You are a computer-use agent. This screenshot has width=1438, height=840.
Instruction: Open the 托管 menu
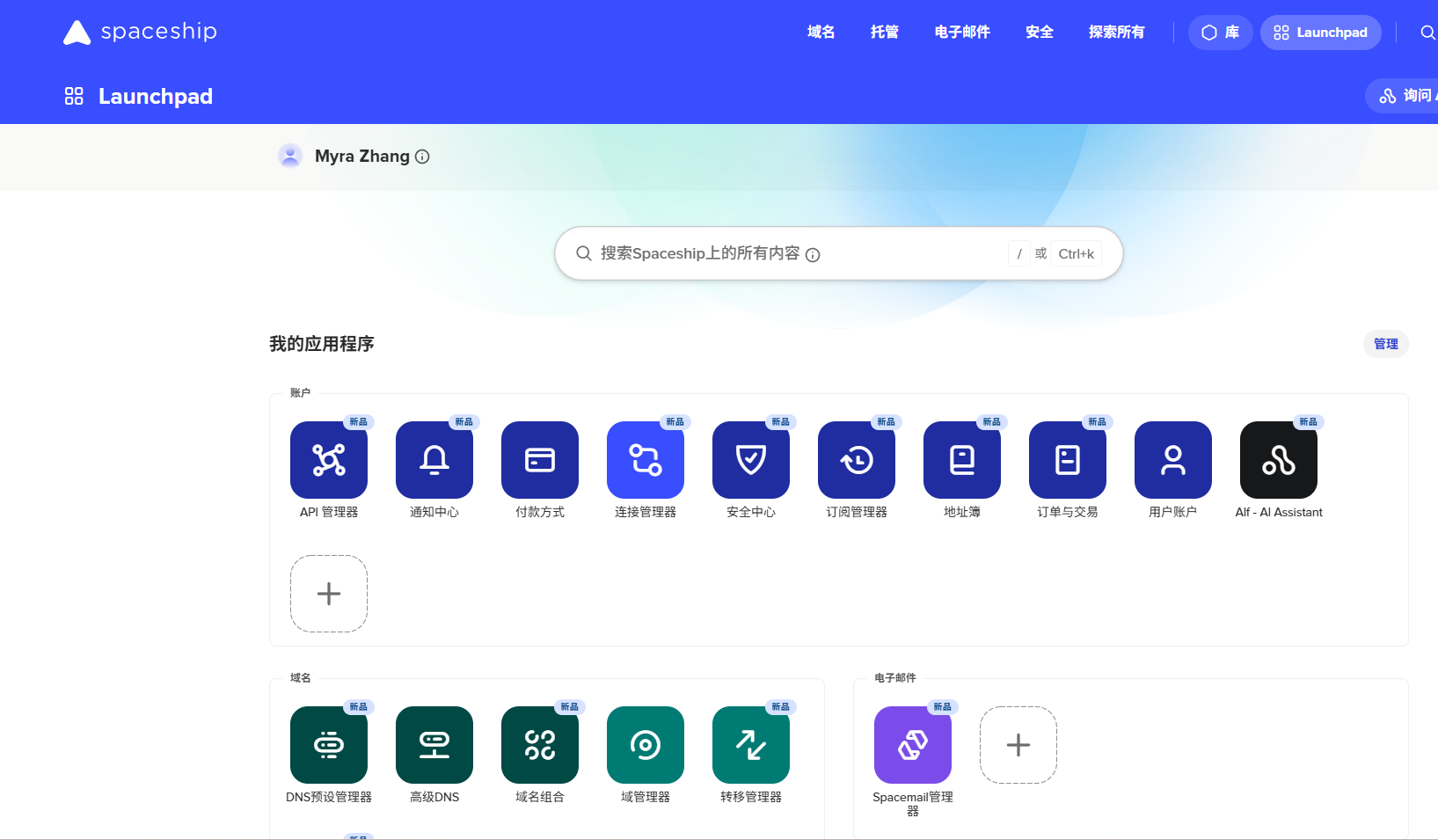pos(885,33)
